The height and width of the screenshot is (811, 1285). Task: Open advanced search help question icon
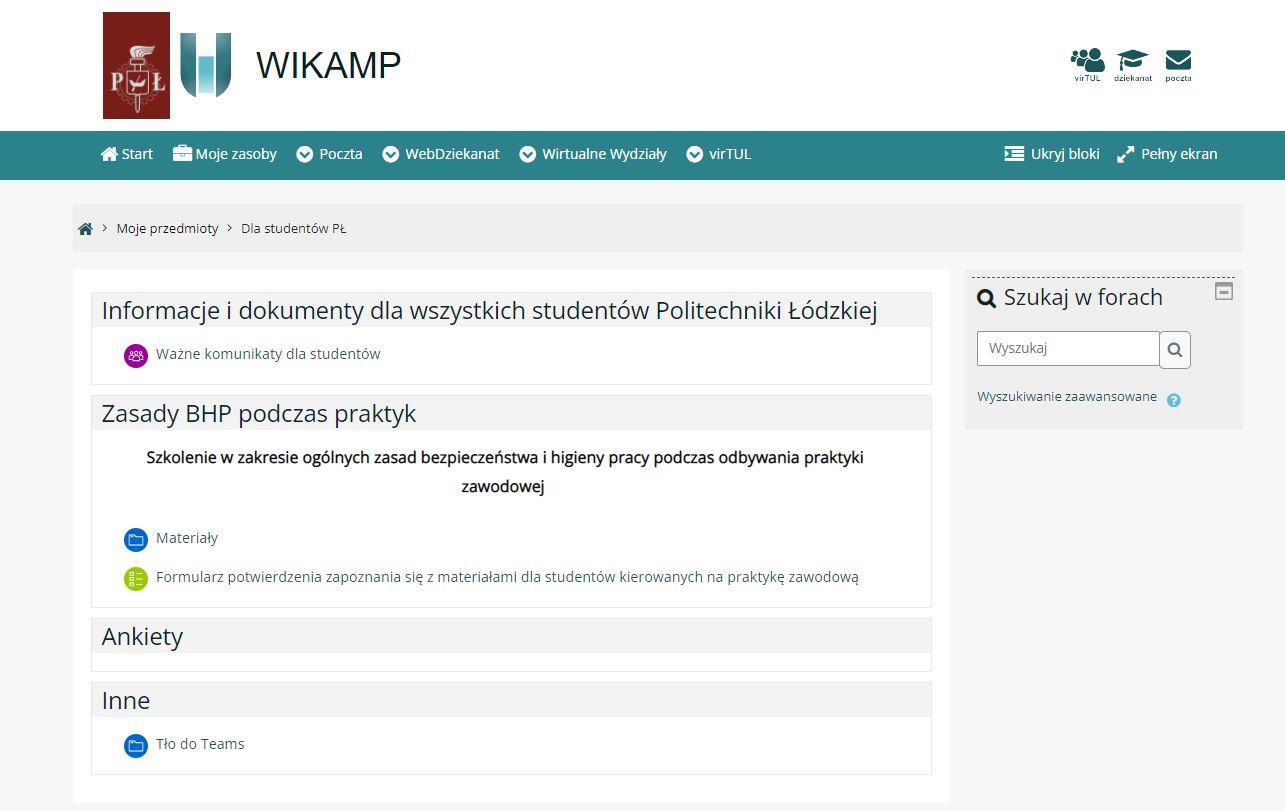coord(1174,400)
